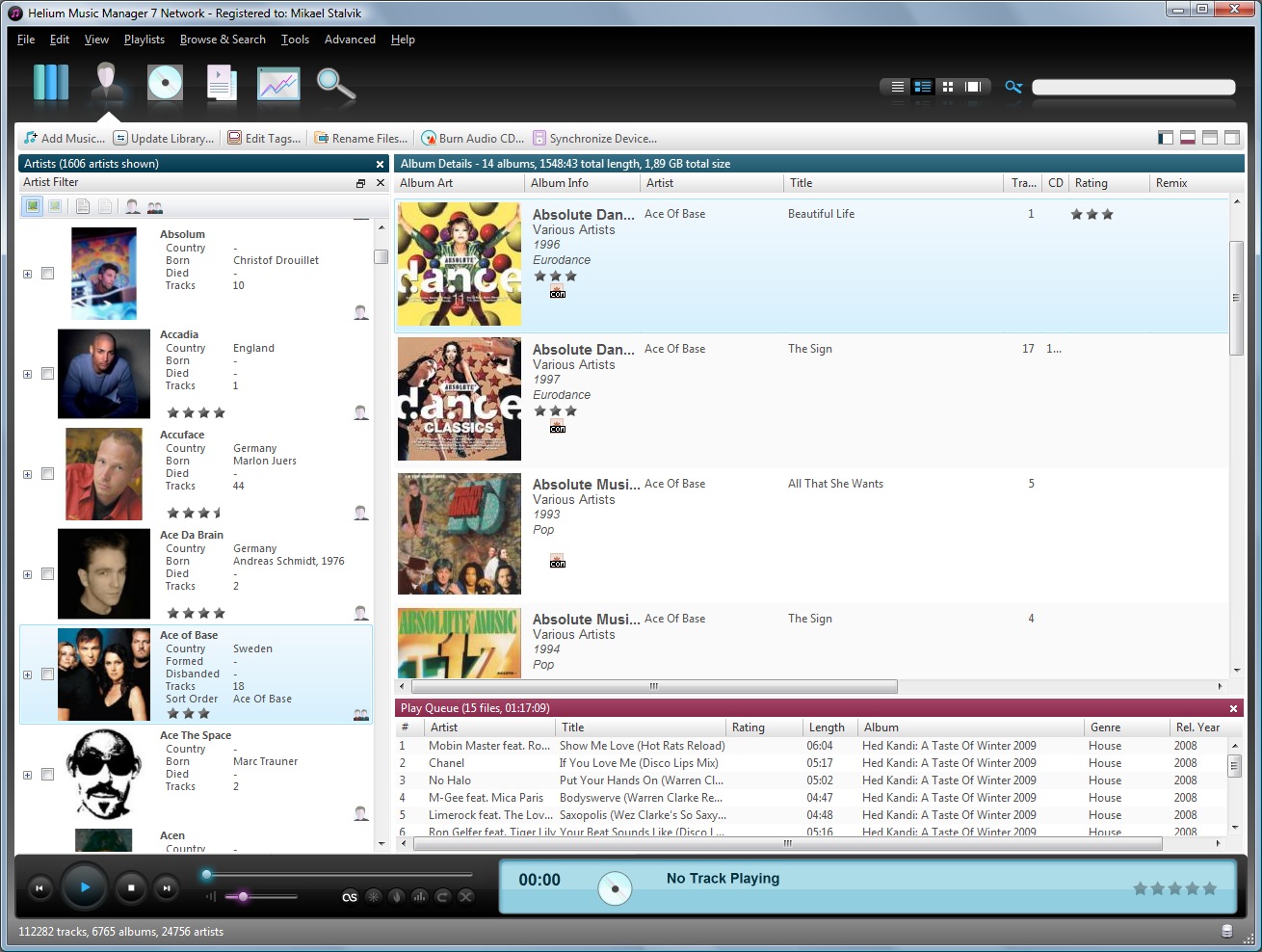
Task: Check the Accuface artist checkbox
Action: (47, 474)
